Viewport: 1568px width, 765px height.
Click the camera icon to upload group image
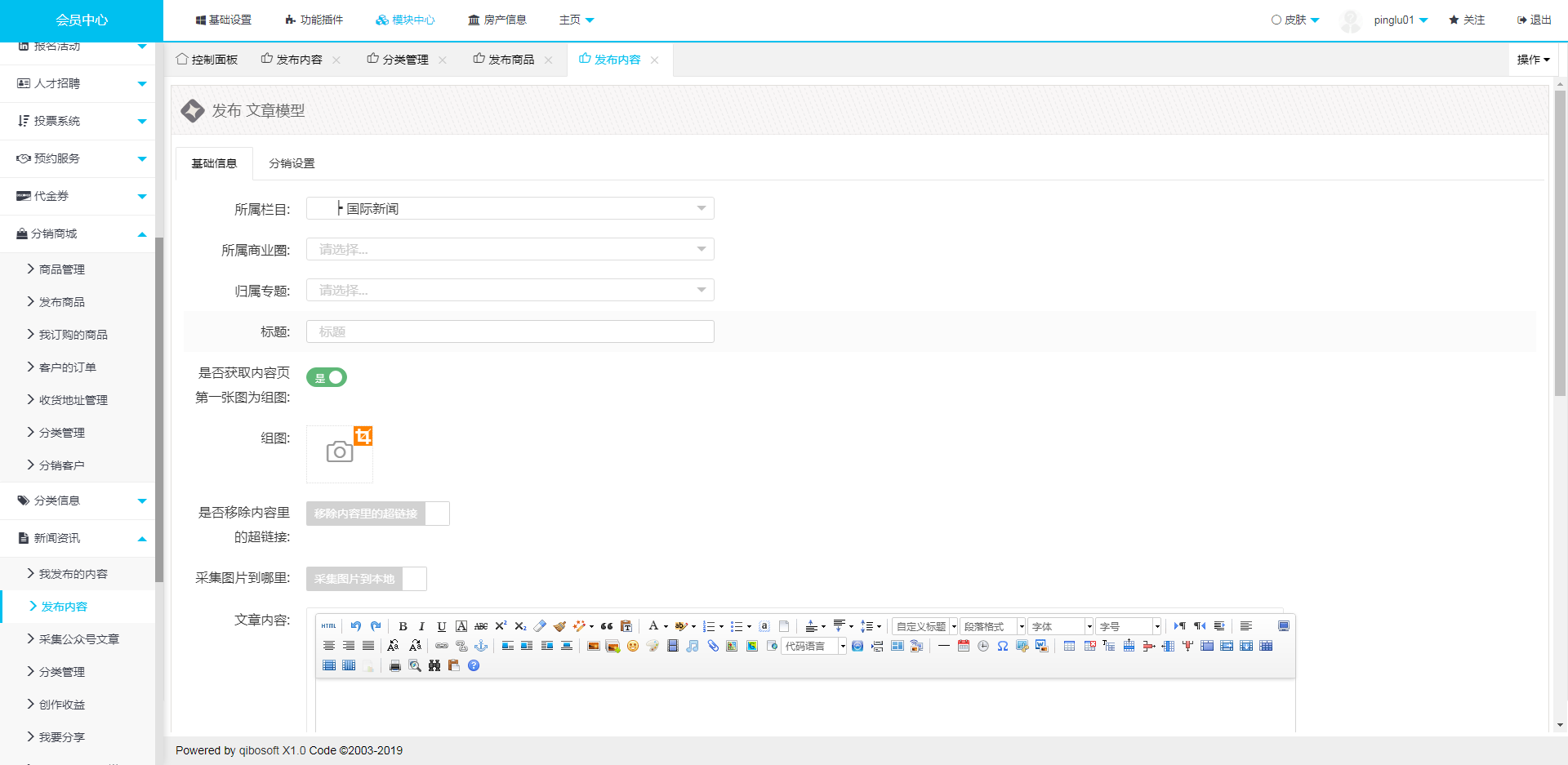tap(340, 452)
